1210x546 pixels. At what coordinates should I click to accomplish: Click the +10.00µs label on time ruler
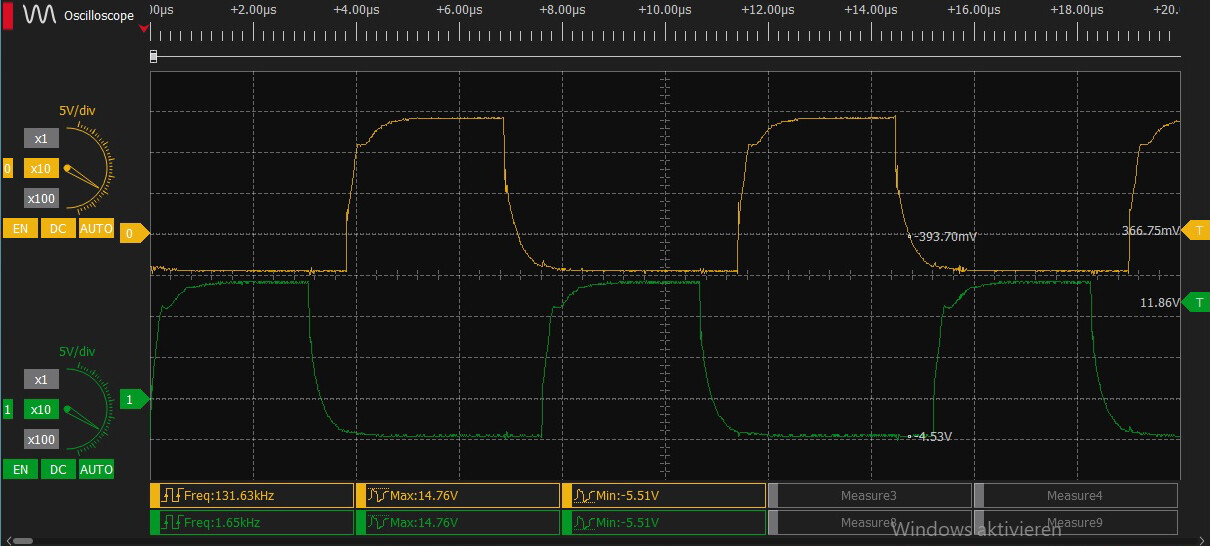[666, 10]
